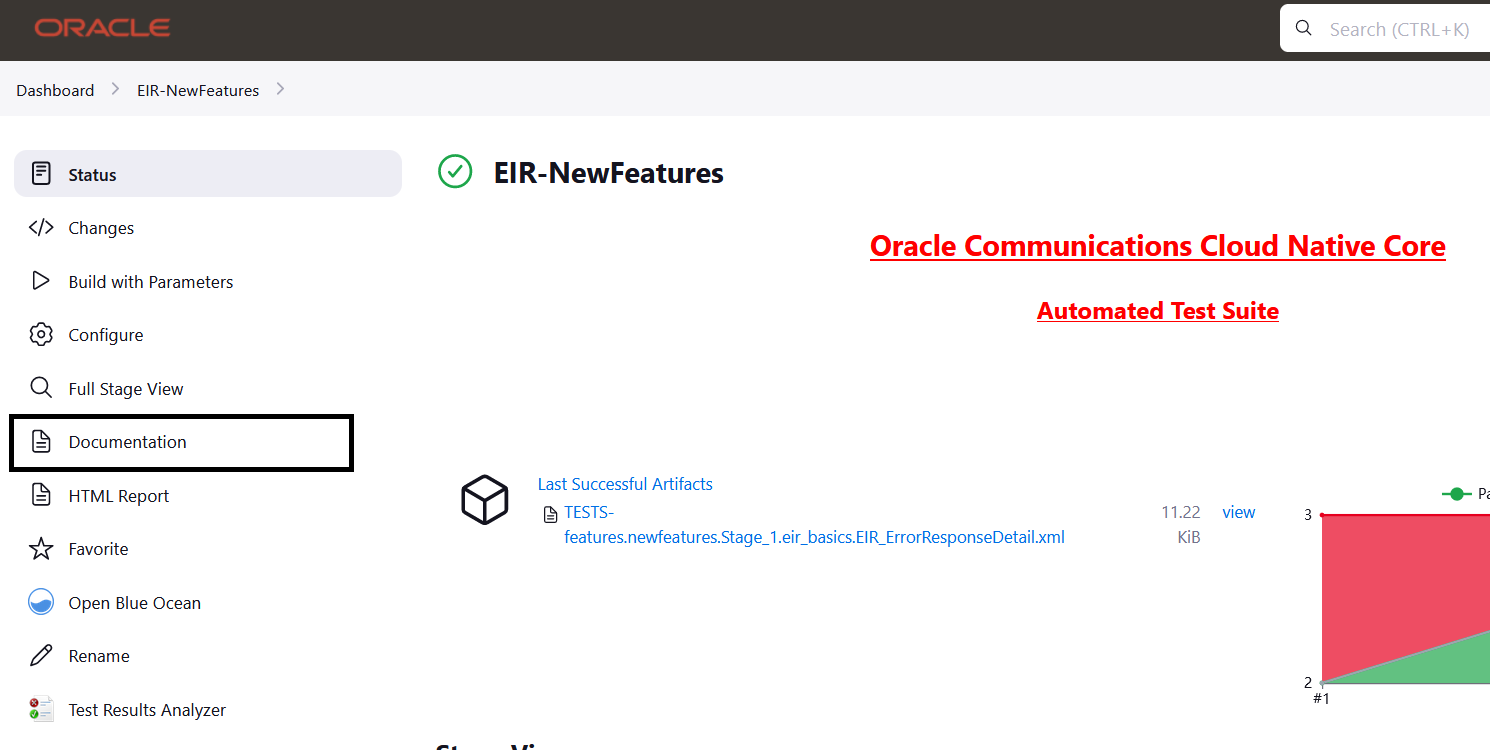Image resolution: width=1490 pixels, height=750 pixels.
Task: Click the search magnifier icon
Action: 1304,28
